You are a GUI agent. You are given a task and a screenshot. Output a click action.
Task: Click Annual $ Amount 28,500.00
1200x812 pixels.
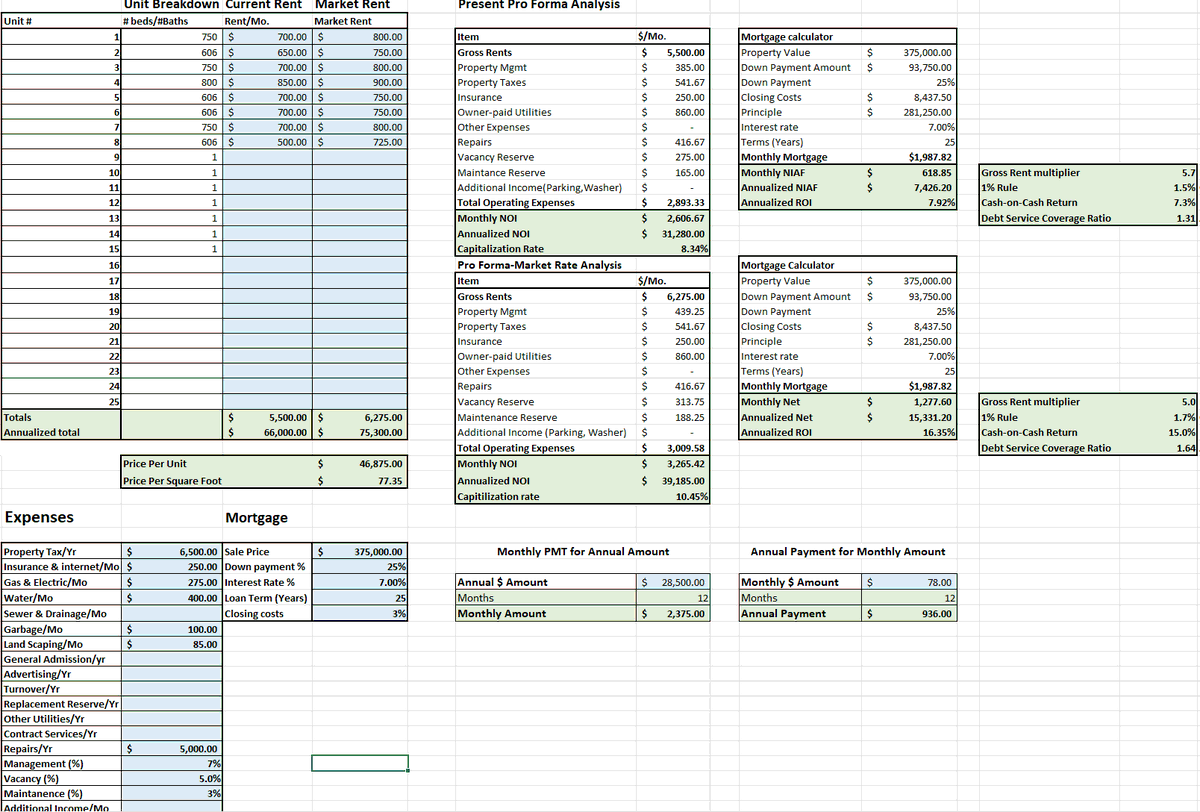coord(675,582)
